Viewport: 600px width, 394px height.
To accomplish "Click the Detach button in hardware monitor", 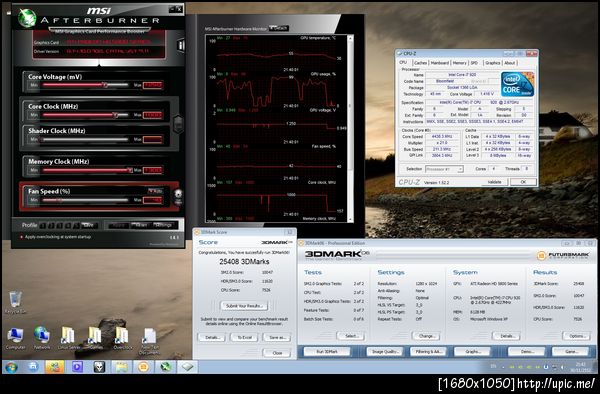I will [279, 28].
